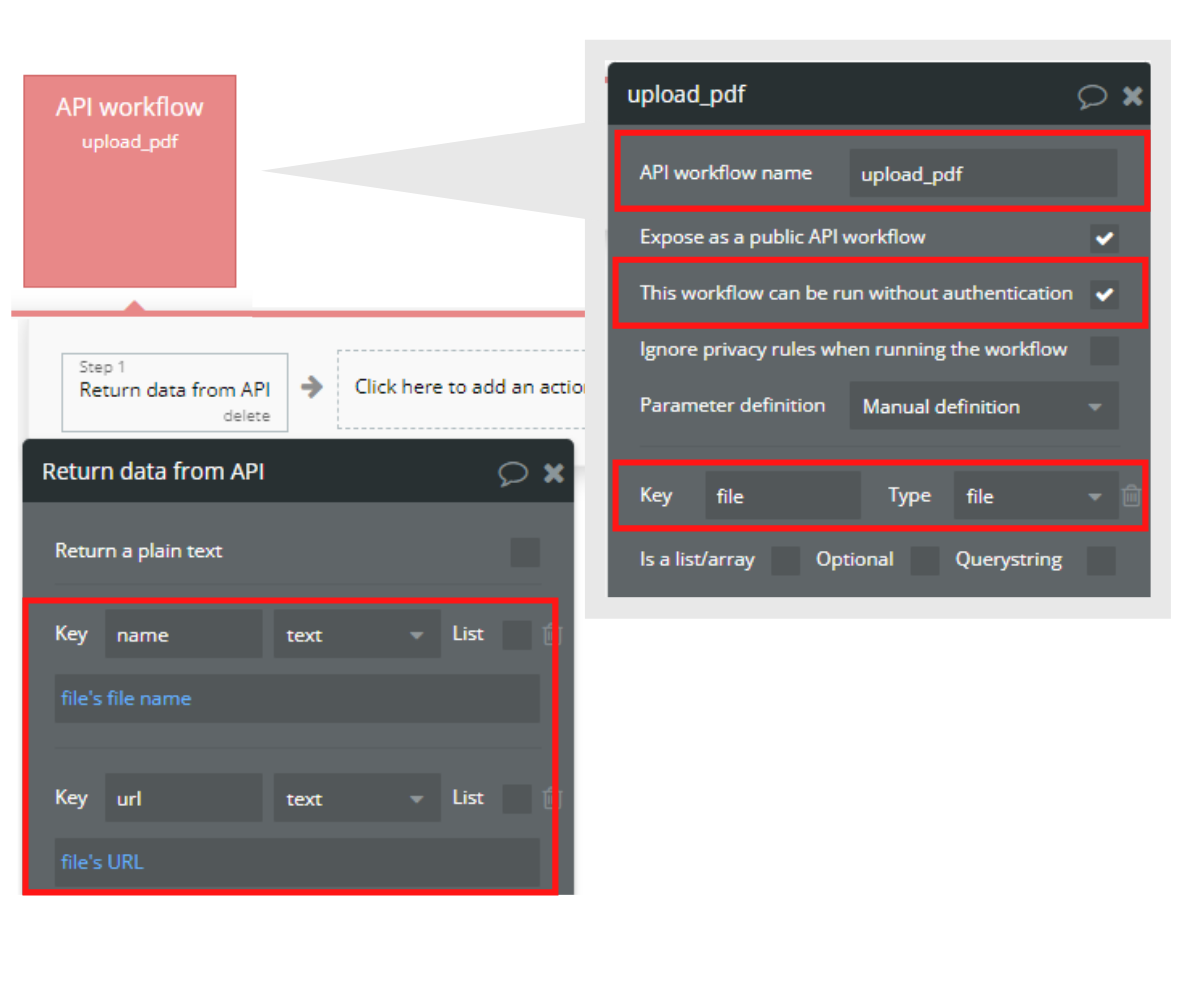Check the Optional parameter box

[925, 560]
